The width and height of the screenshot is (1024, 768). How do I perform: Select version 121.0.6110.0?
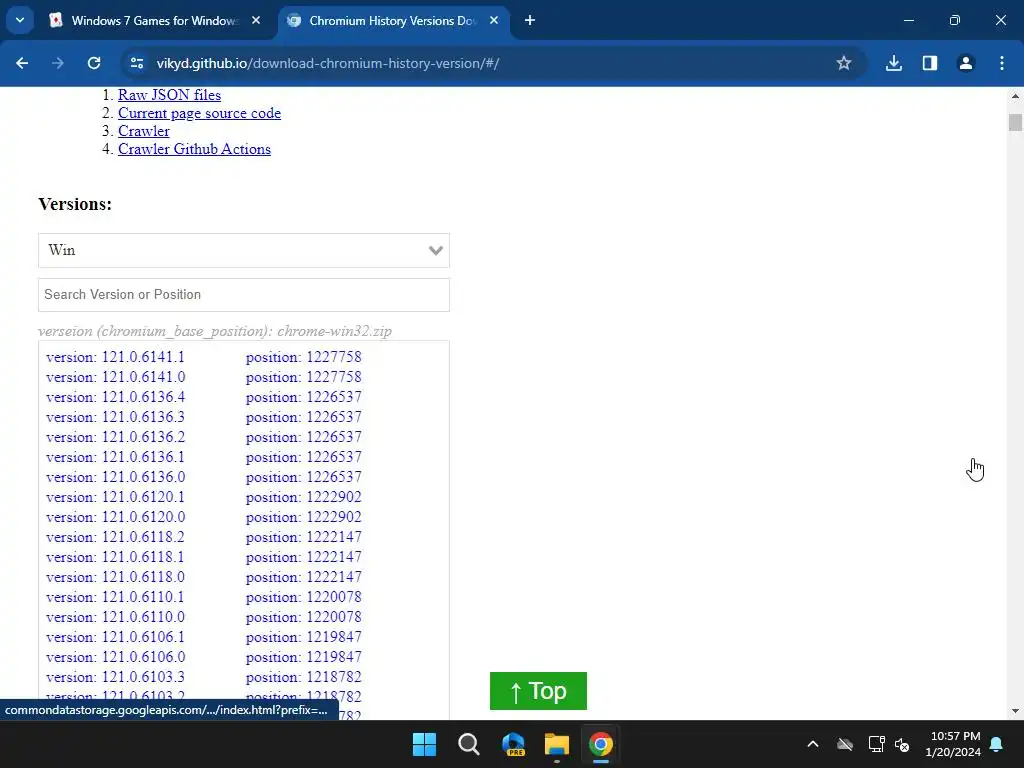pyautogui.click(x=115, y=617)
